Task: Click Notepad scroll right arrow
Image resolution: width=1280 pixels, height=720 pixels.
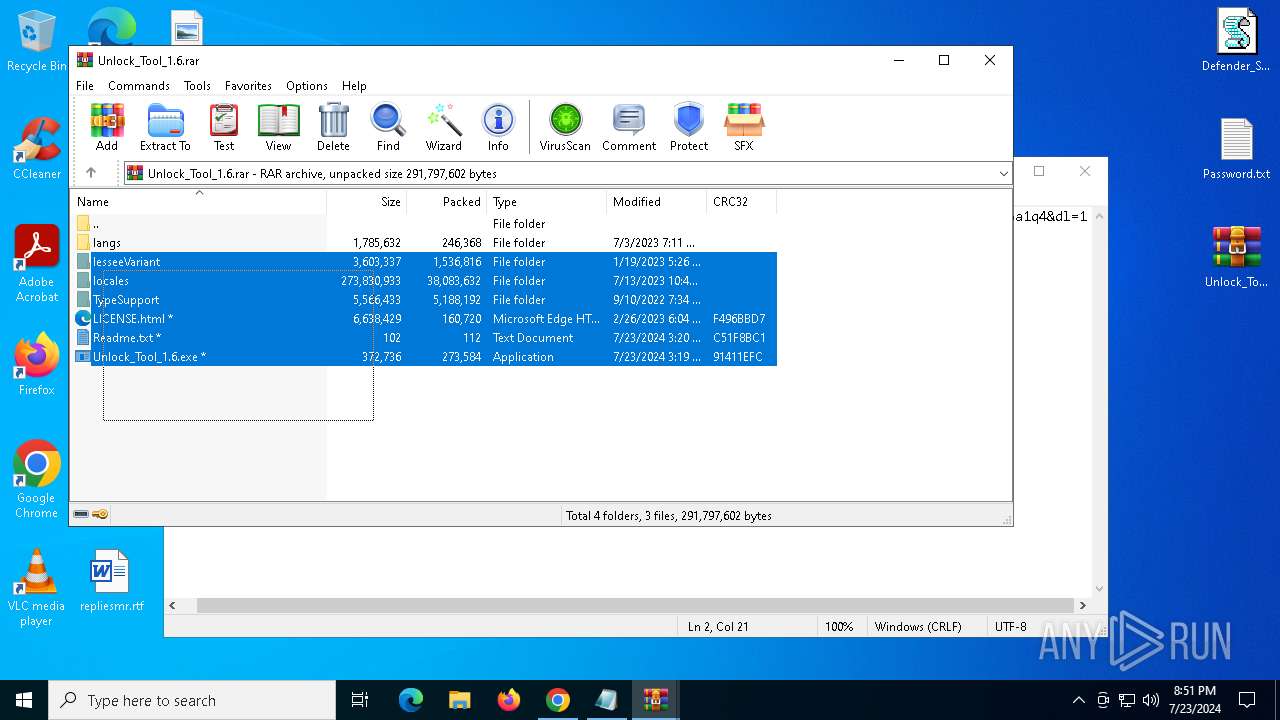Action: tap(1082, 605)
